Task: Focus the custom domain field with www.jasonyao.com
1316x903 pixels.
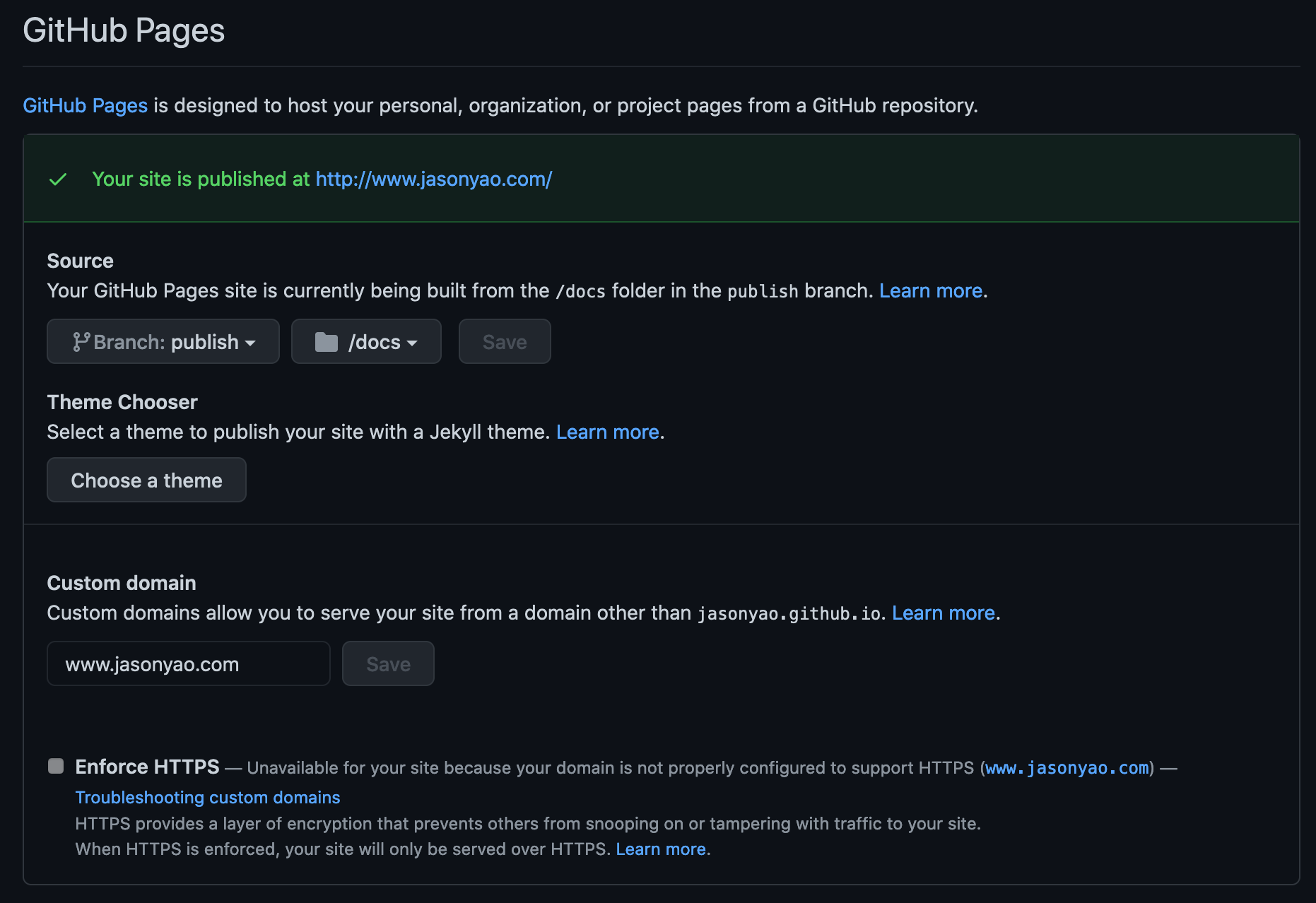Action: (189, 663)
